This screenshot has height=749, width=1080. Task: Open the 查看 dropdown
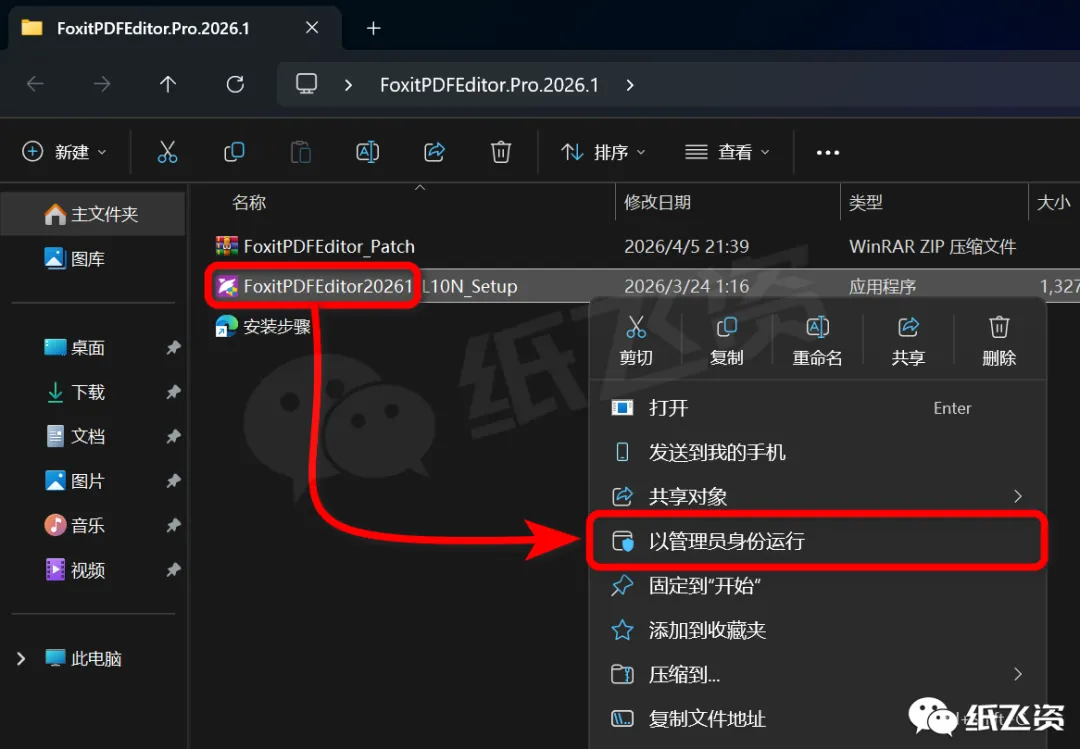pyautogui.click(x=727, y=152)
